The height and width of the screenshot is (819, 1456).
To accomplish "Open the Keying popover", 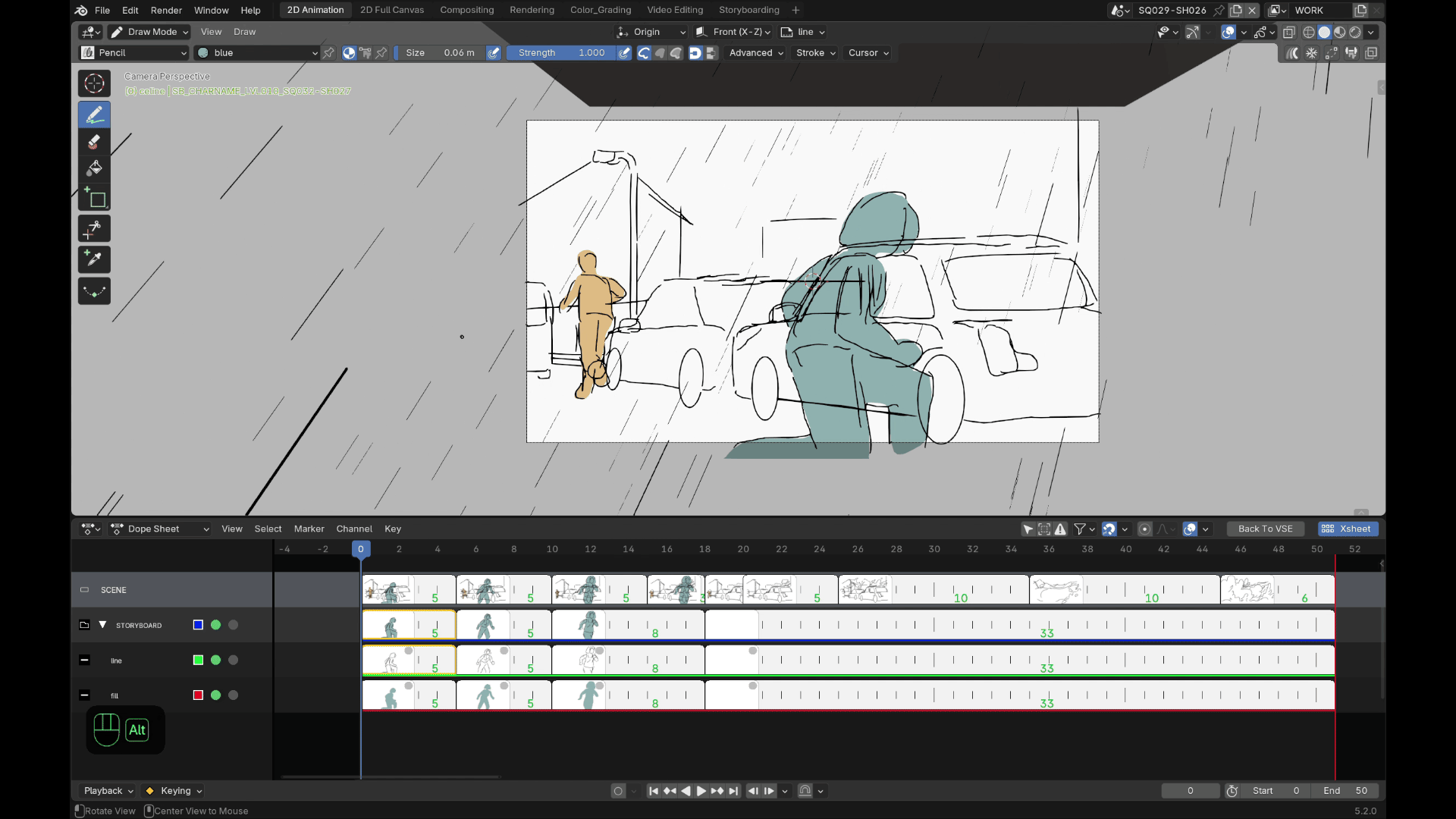I will point(174,791).
